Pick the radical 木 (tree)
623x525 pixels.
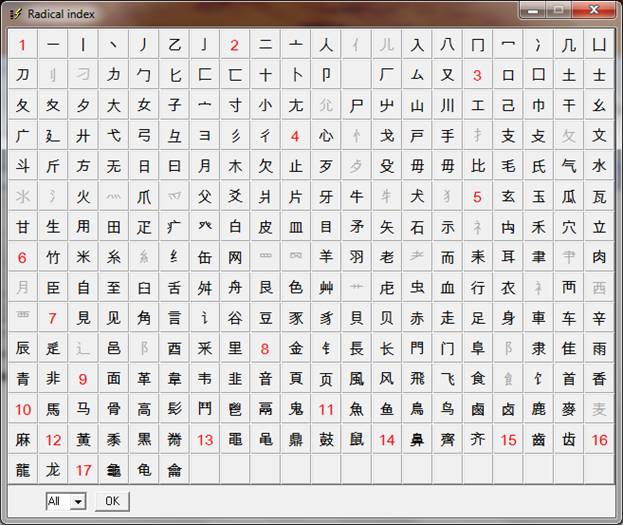235,166
